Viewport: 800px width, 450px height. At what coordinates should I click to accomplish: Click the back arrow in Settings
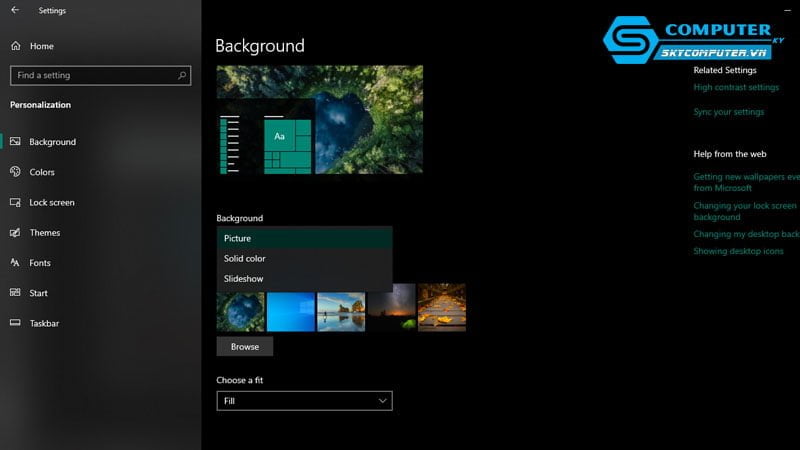point(15,10)
